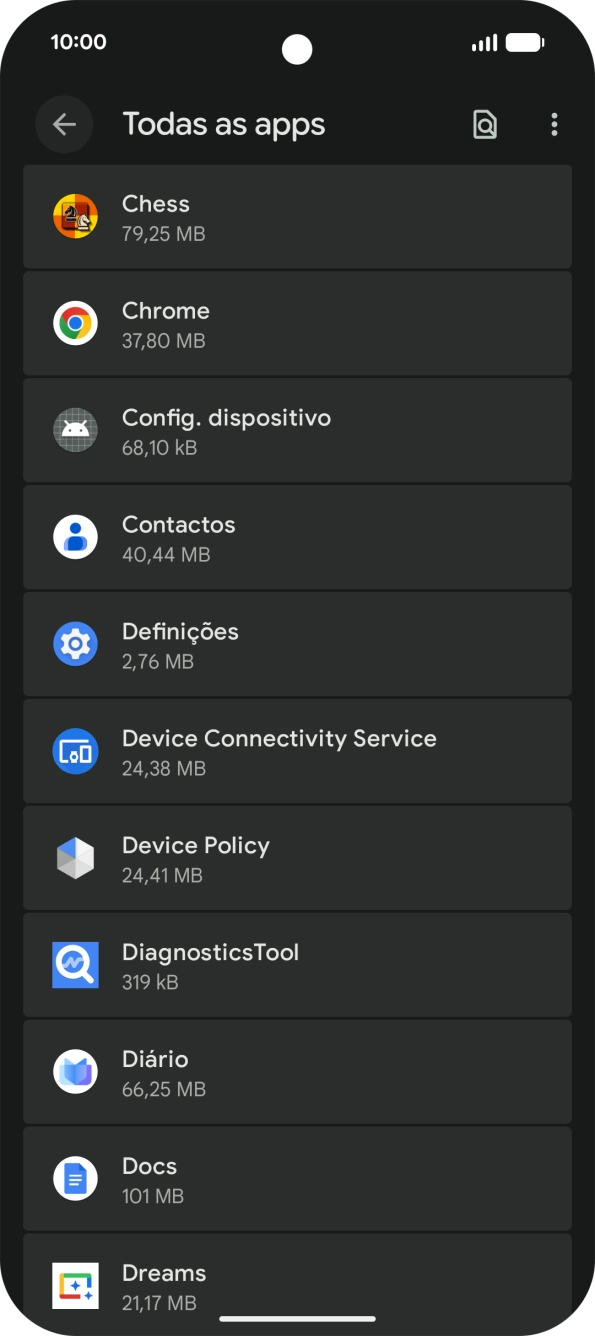The image size is (595, 1336).
Task: Tap the back arrow button
Action: (64, 125)
